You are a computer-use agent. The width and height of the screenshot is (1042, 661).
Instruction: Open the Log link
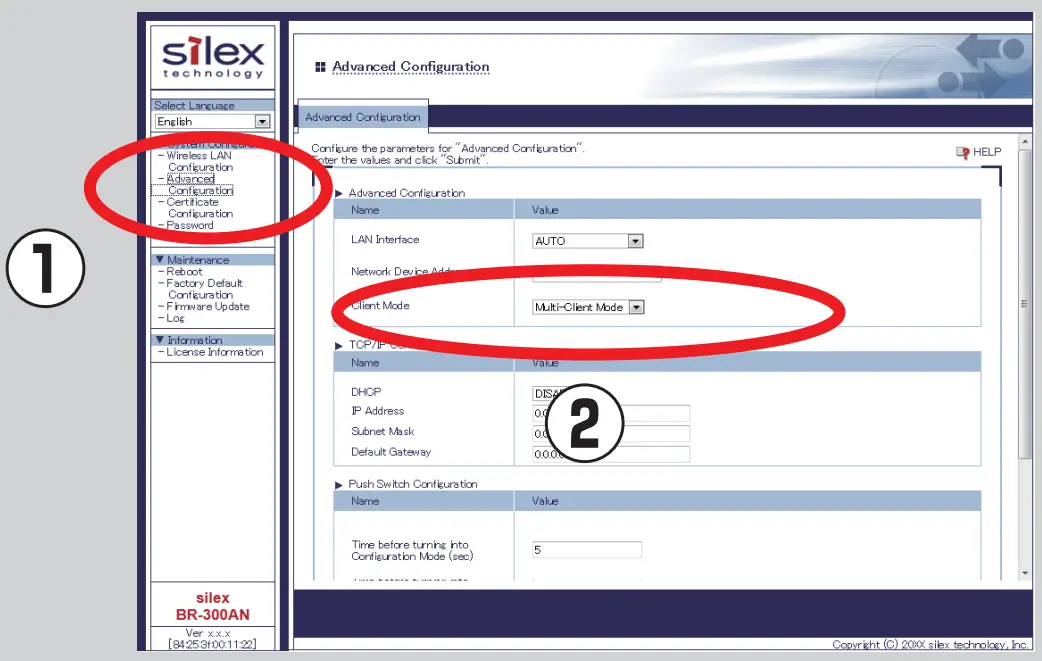point(175,318)
